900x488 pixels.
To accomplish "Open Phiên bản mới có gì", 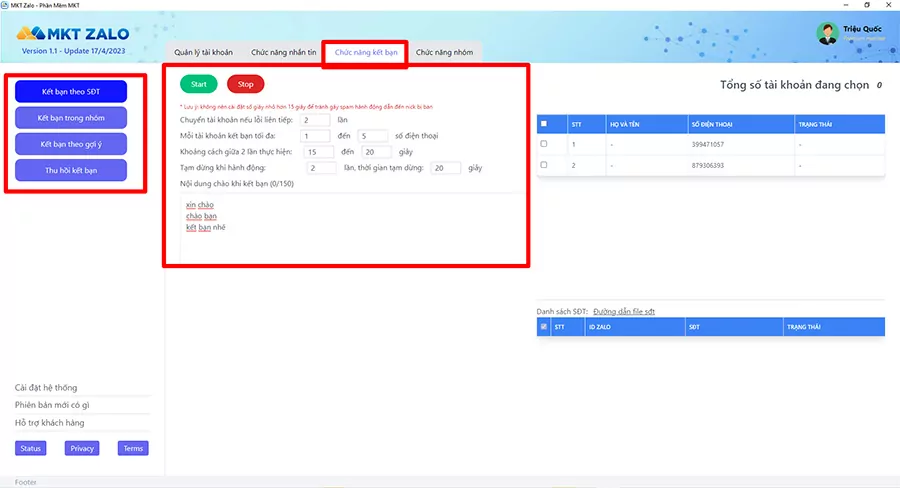I will (52, 405).
